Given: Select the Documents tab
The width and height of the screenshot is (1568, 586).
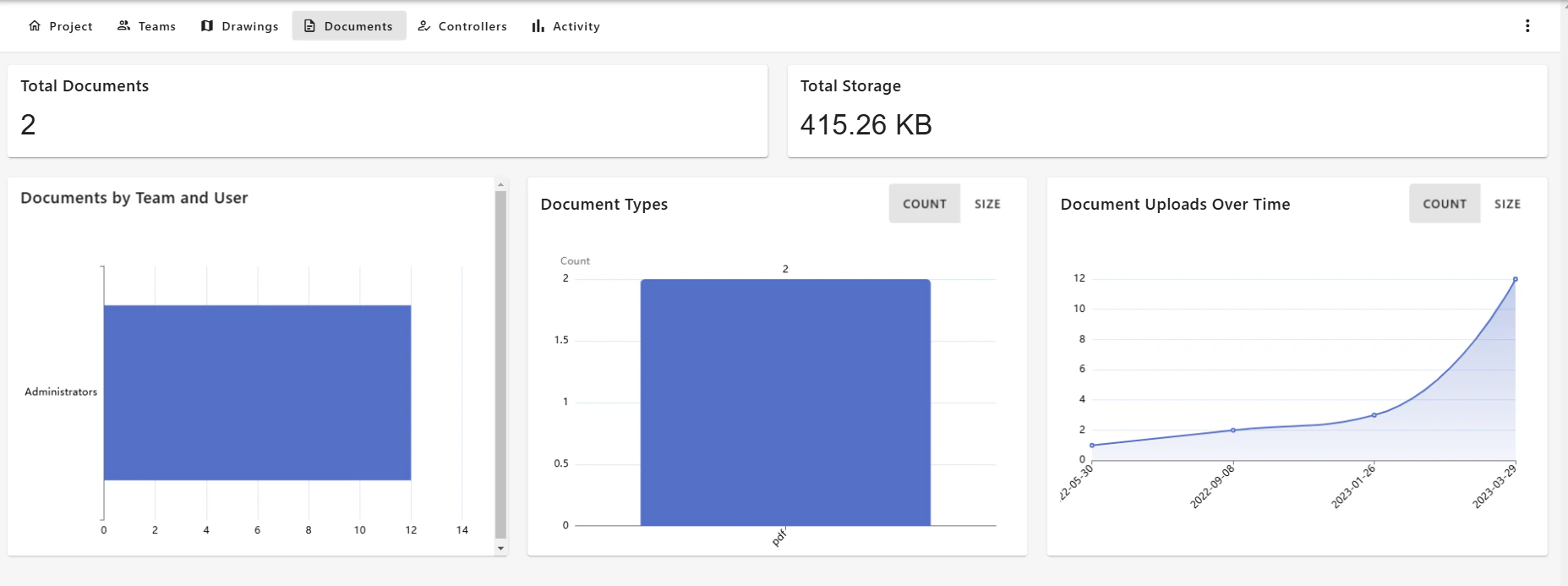Looking at the screenshot, I should pyautogui.click(x=349, y=26).
